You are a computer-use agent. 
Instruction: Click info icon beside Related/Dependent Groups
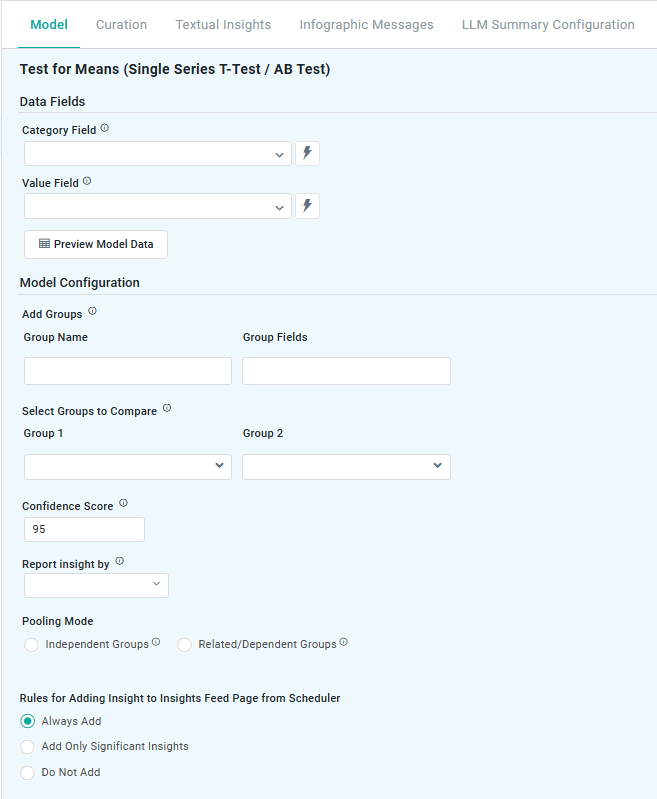(x=344, y=643)
